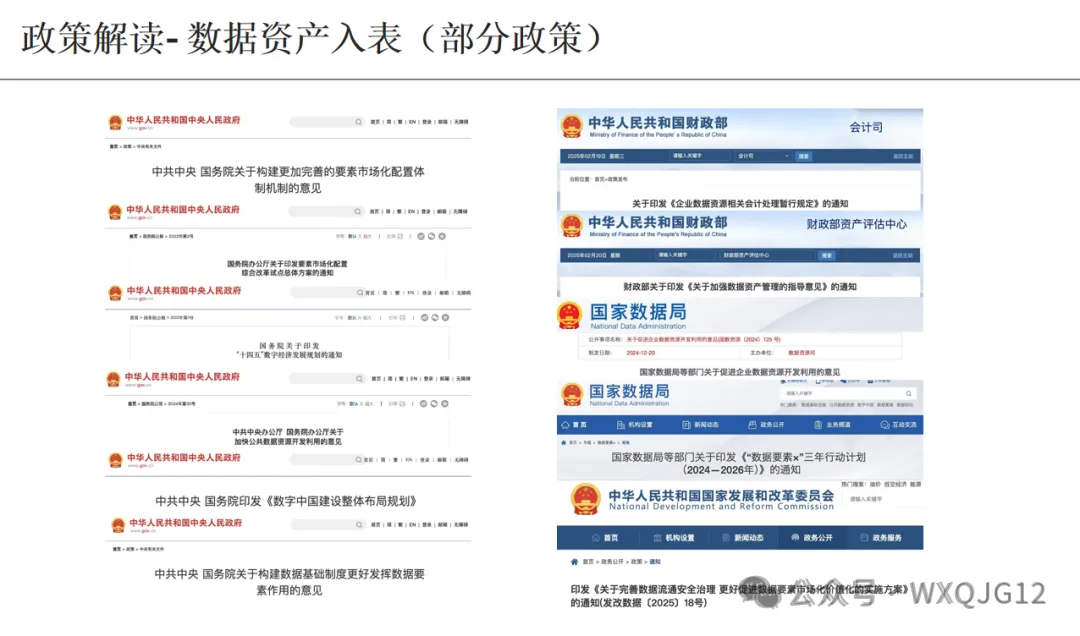Click title 中共中央 国务院印发《数字中国建设整体布局规划》
This screenshot has height=636, width=1080.
tap(286, 501)
